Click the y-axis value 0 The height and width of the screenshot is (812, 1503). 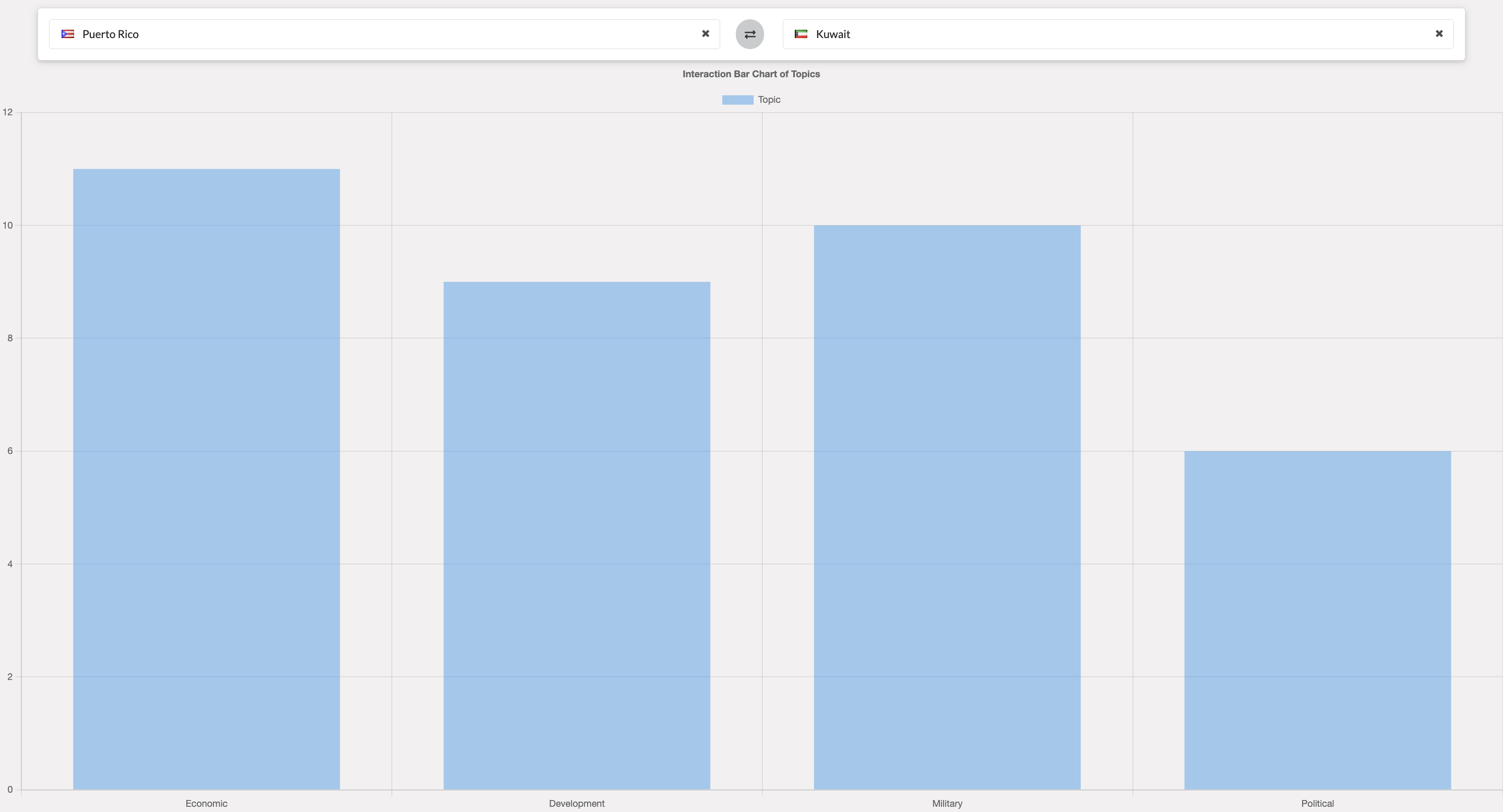tap(10, 790)
